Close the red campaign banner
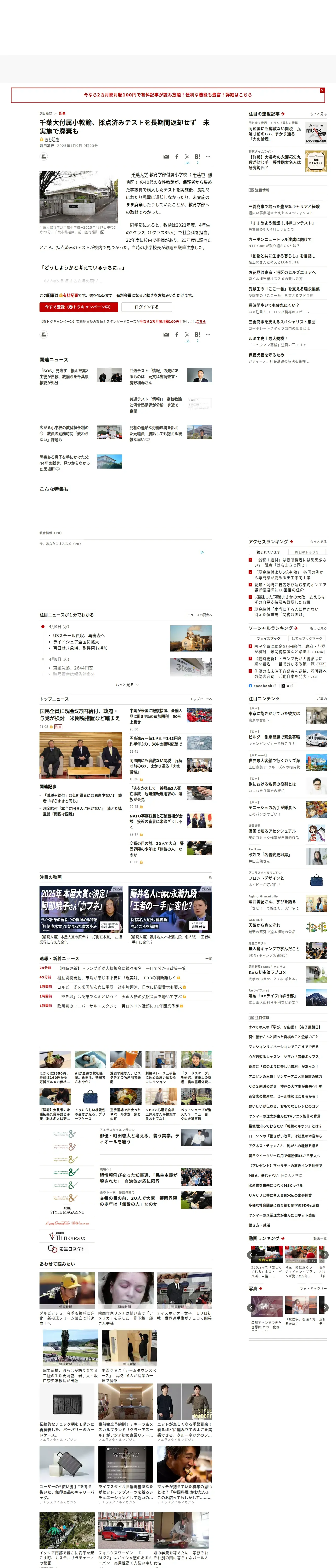 coord(322,90)
